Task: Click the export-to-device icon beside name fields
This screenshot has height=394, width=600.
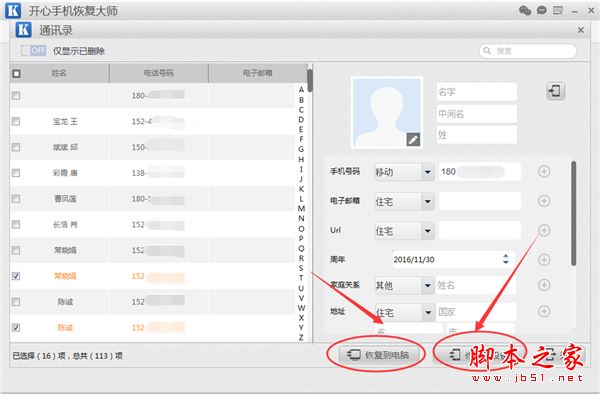Action: [x=555, y=91]
